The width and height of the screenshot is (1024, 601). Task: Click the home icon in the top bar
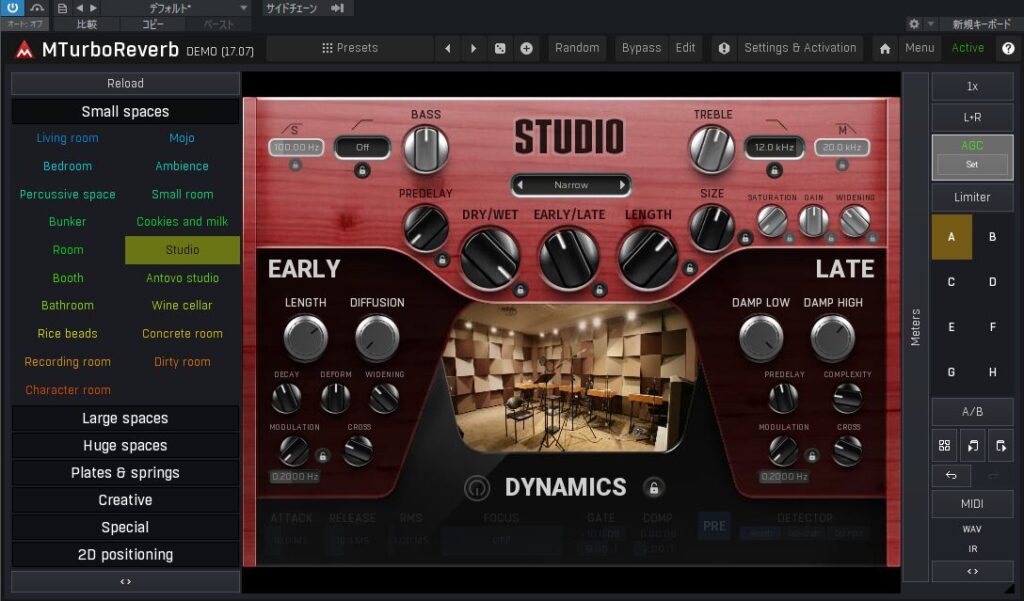coord(885,48)
